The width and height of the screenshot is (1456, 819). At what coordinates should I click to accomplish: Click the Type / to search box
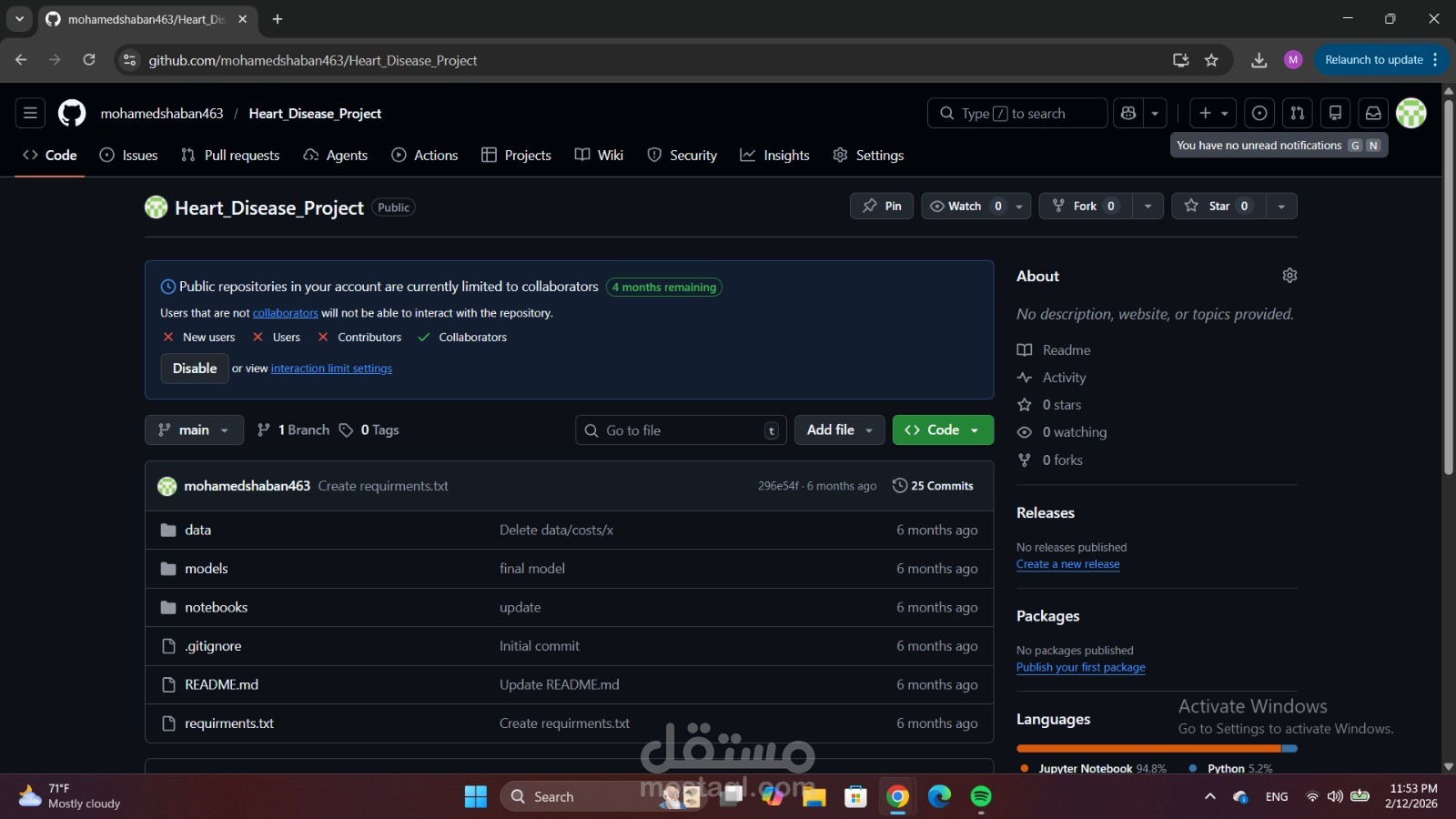pos(1017,113)
